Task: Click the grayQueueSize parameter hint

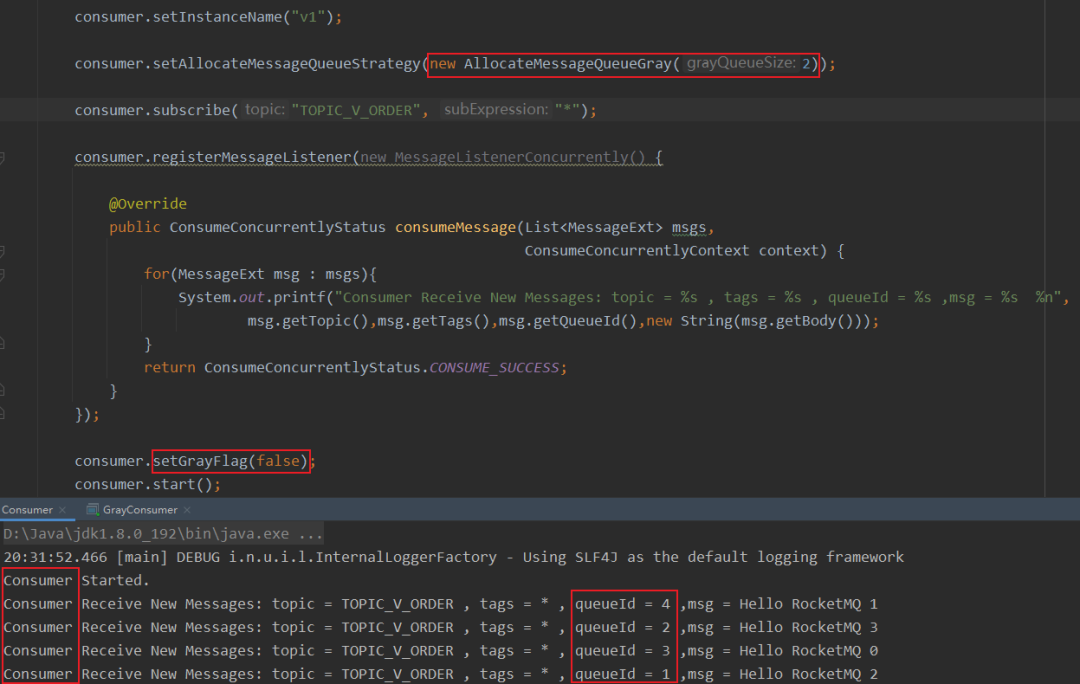Action: click(x=741, y=63)
